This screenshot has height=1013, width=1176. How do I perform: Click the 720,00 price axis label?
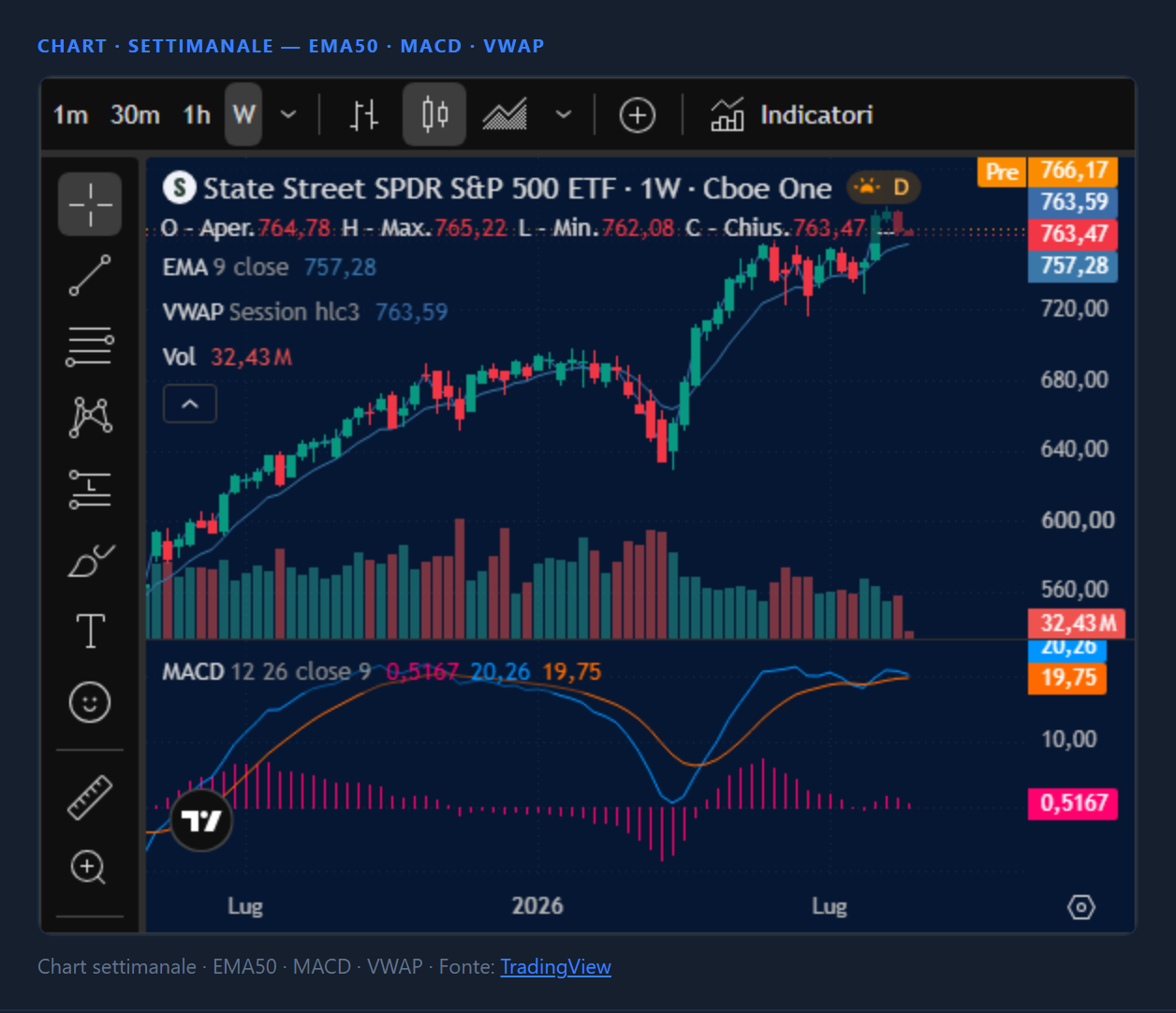pos(1074,309)
